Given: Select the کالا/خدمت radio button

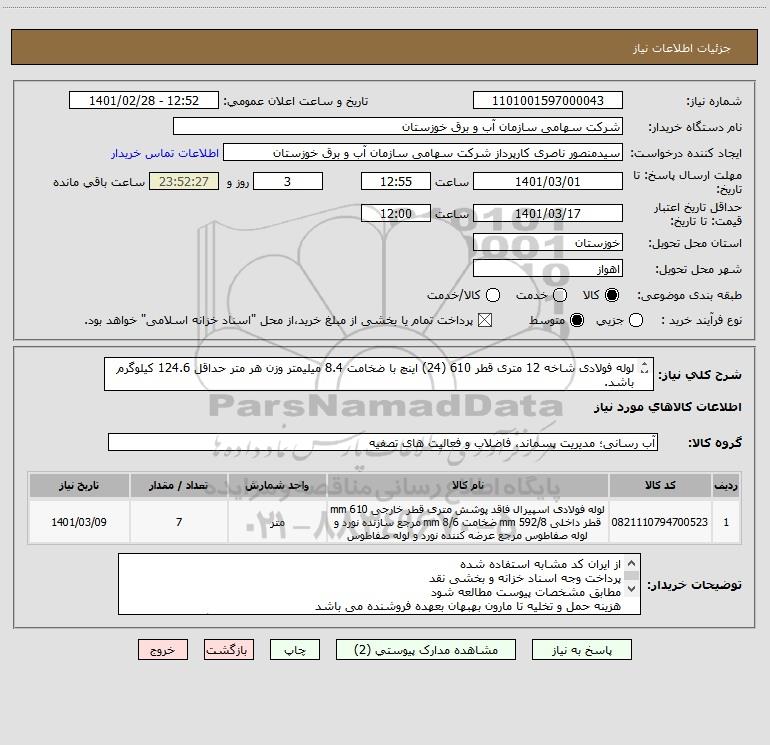Looking at the screenshot, I should [493, 295].
